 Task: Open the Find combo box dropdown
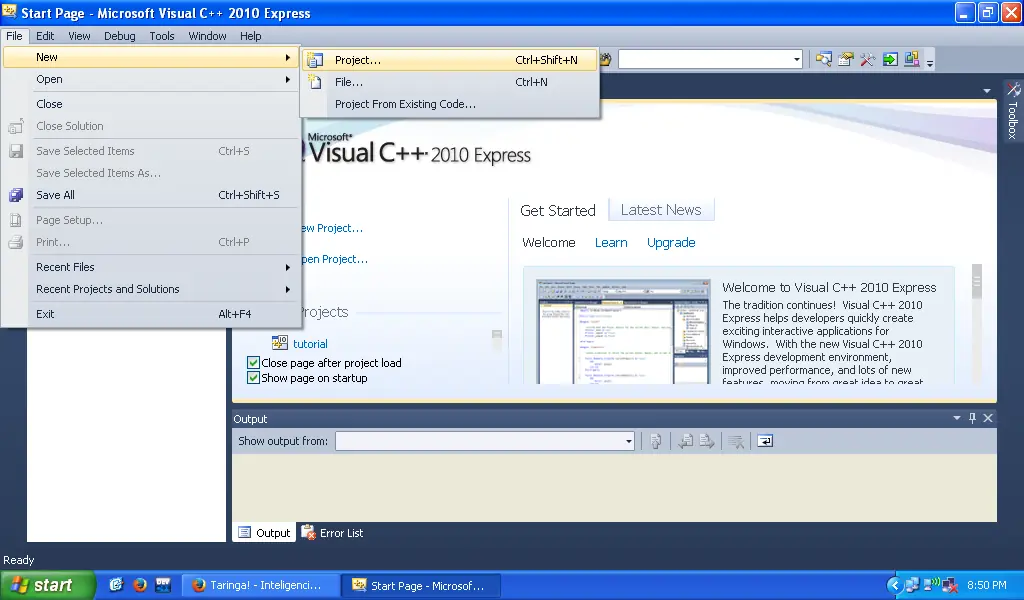point(797,59)
